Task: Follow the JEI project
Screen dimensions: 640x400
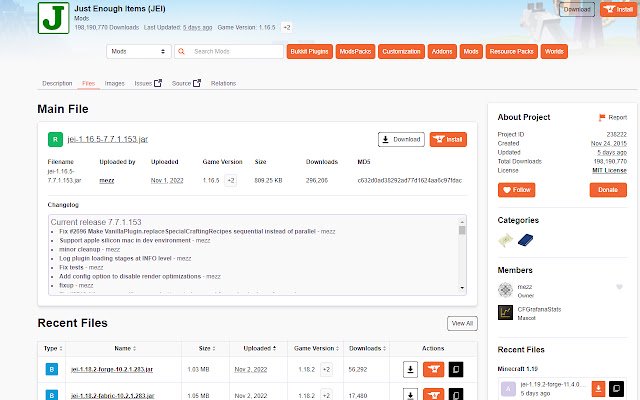Action: coord(516,190)
